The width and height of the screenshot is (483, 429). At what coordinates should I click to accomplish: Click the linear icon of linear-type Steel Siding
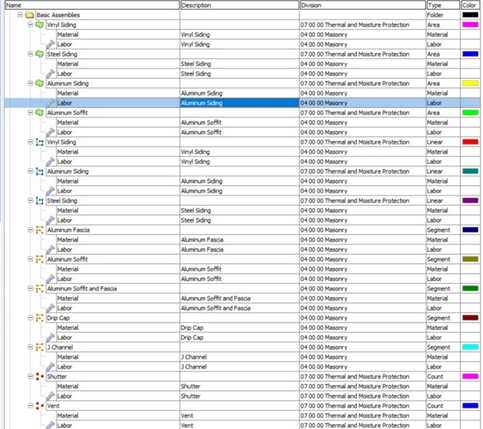39,201
